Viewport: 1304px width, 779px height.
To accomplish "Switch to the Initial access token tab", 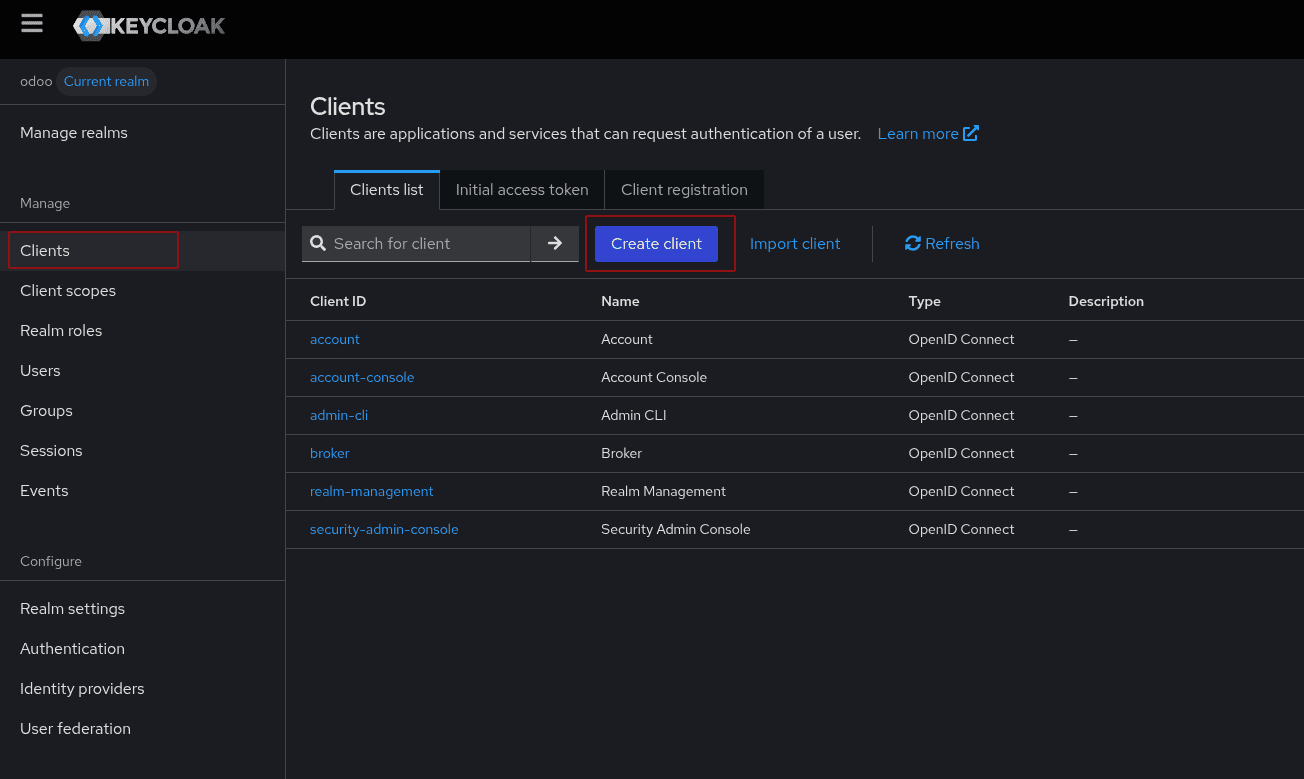I will click(521, 189).
